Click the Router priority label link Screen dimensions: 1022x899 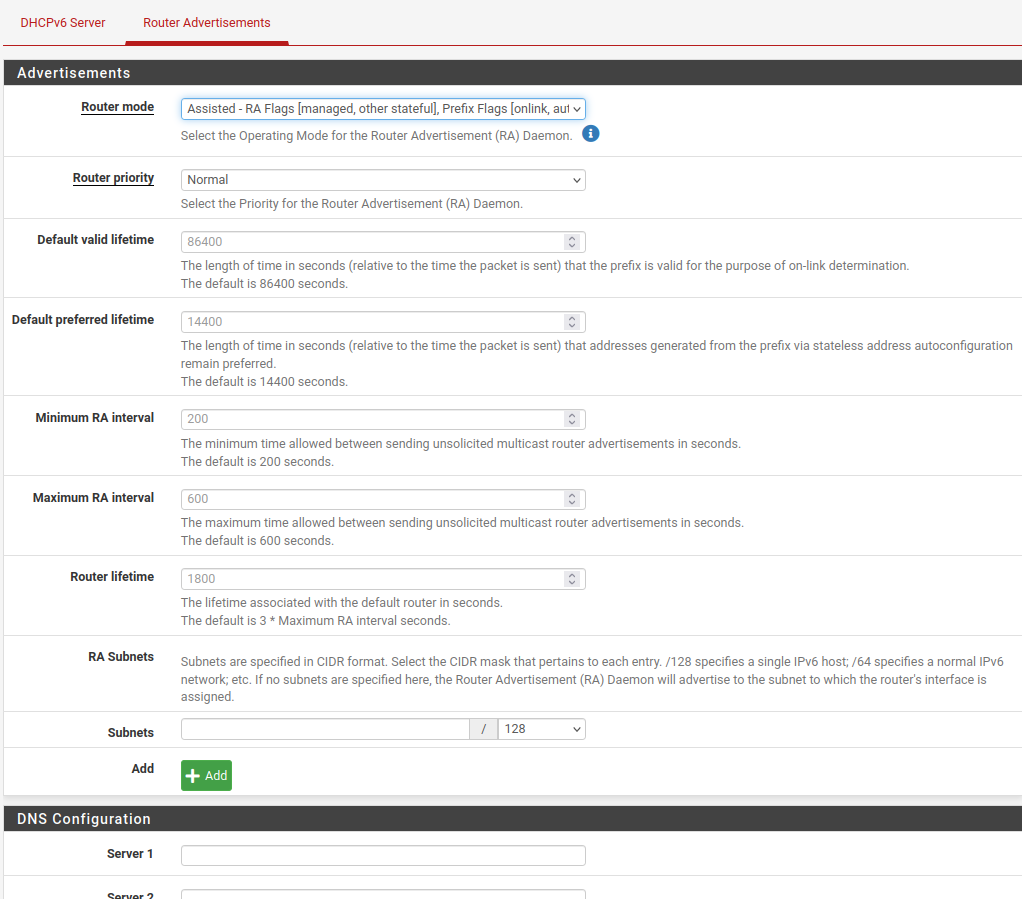point(113,178)
